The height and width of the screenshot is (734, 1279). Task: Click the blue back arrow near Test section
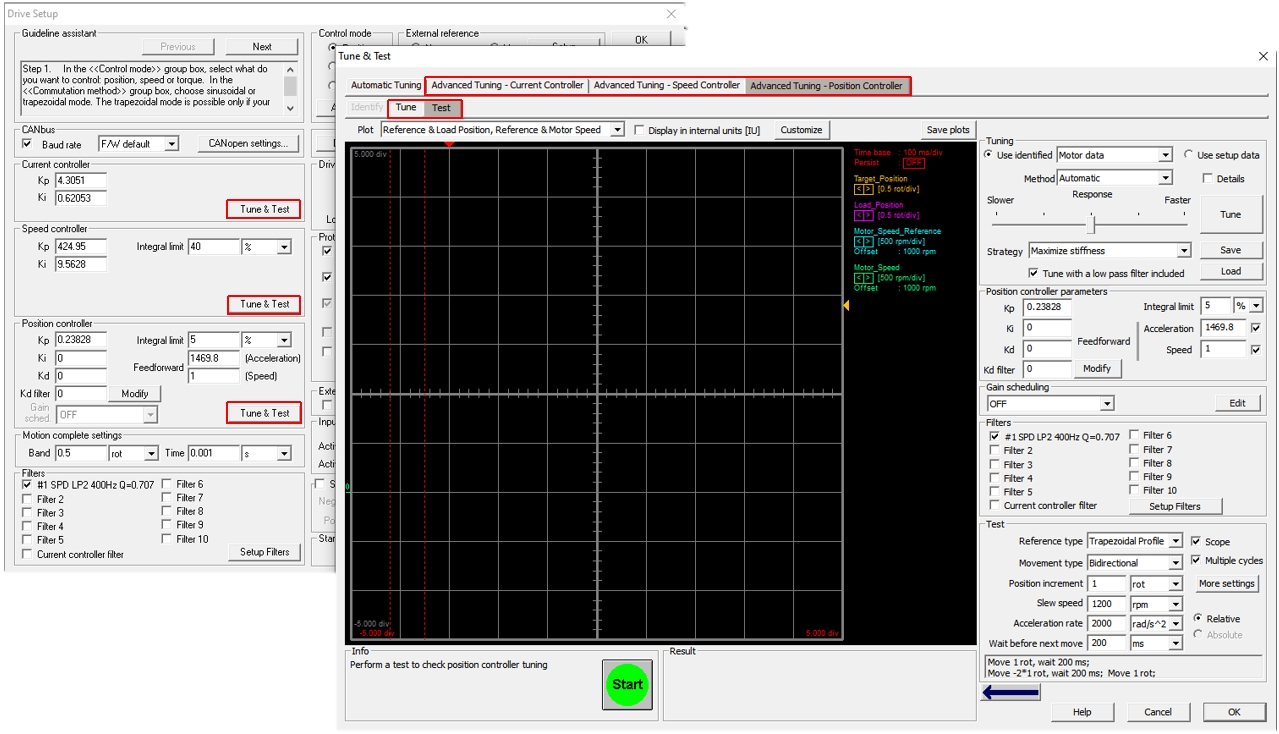(1009, 691)
